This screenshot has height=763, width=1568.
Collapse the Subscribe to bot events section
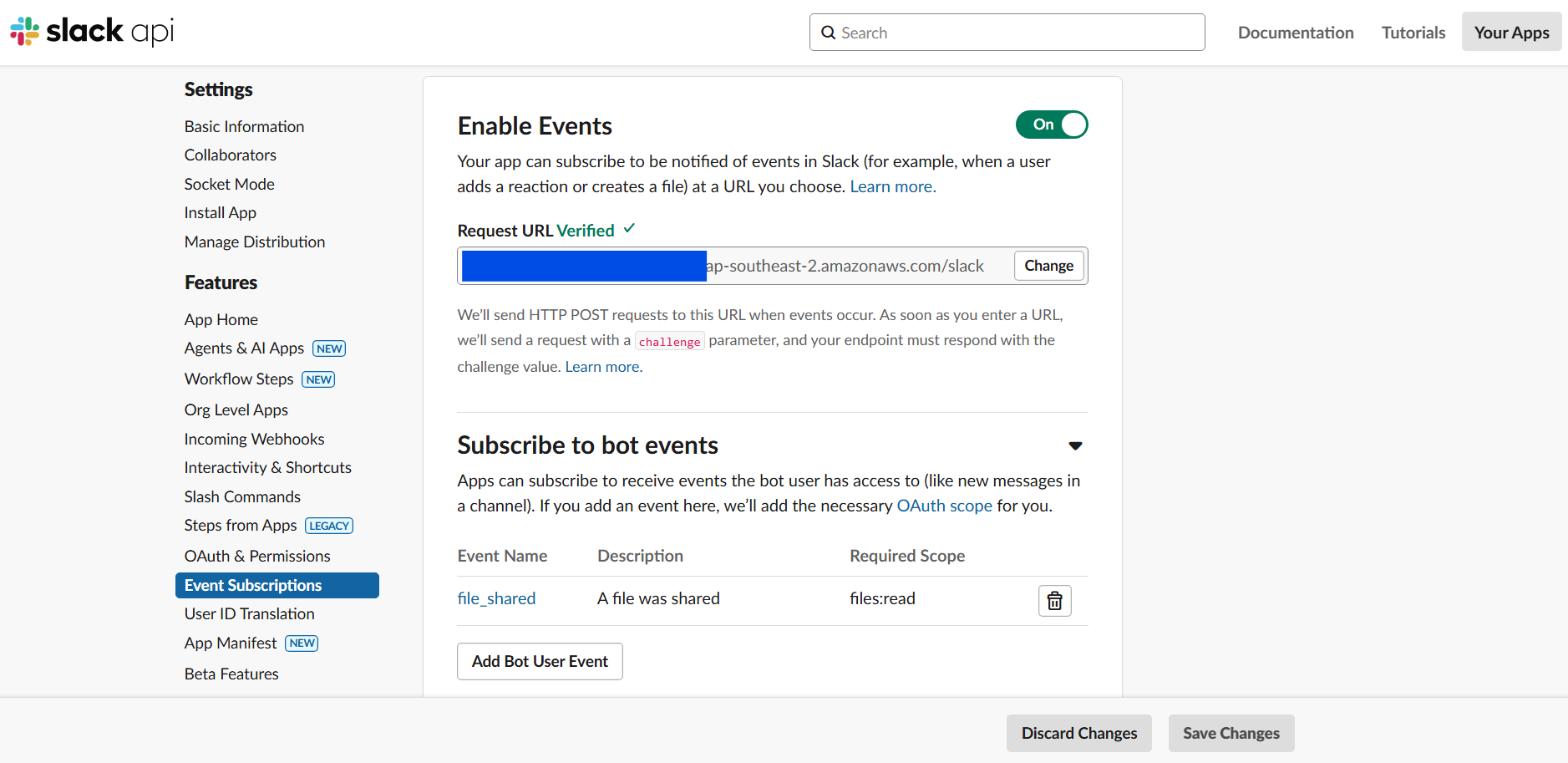click(x=1075, y=445)
